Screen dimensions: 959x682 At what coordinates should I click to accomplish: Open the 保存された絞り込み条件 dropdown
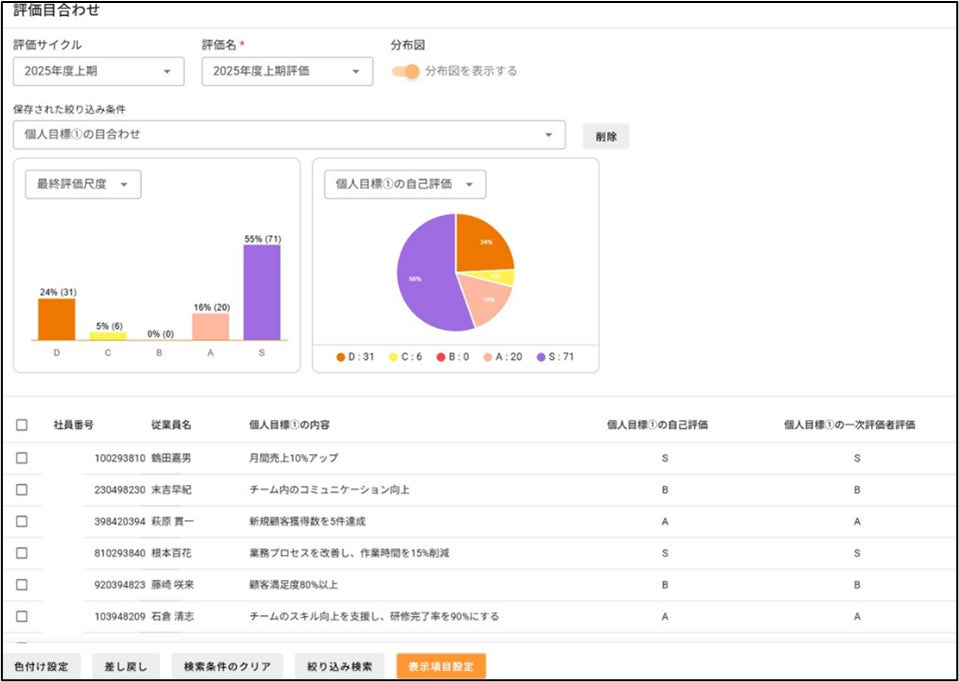[289, 135]
